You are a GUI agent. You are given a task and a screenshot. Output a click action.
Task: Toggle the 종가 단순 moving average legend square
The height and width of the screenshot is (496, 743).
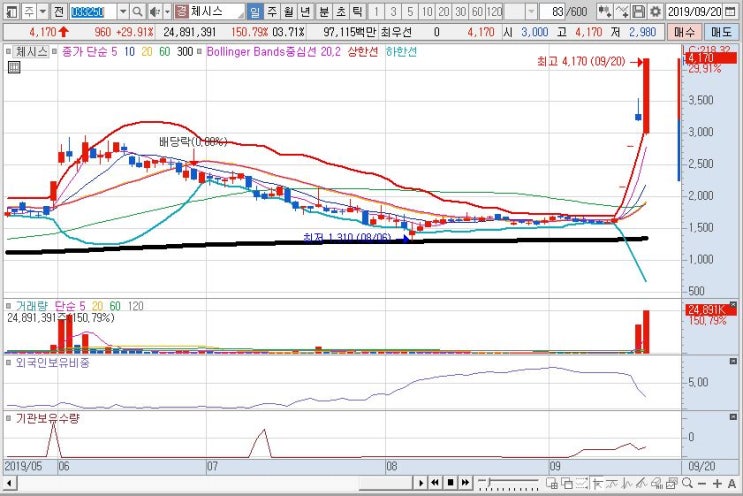(54, 52)
